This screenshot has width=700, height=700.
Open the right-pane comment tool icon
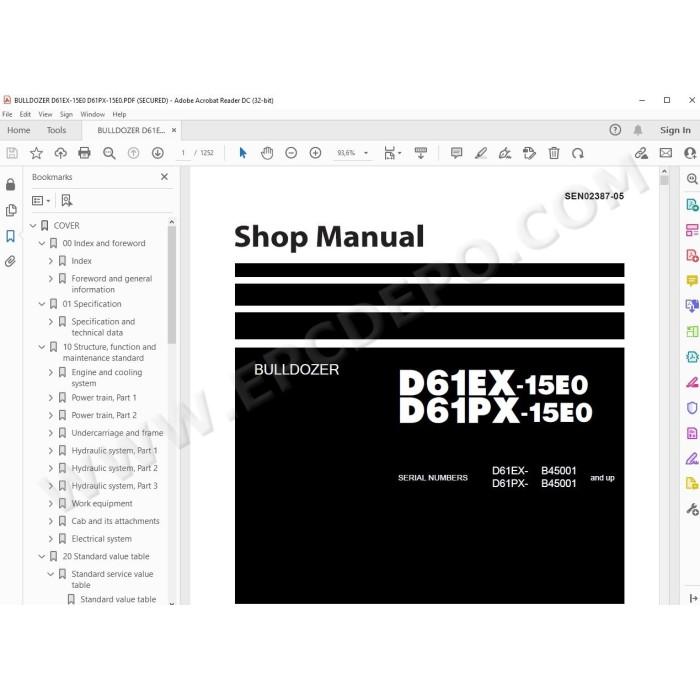click(x=692, y=281)
